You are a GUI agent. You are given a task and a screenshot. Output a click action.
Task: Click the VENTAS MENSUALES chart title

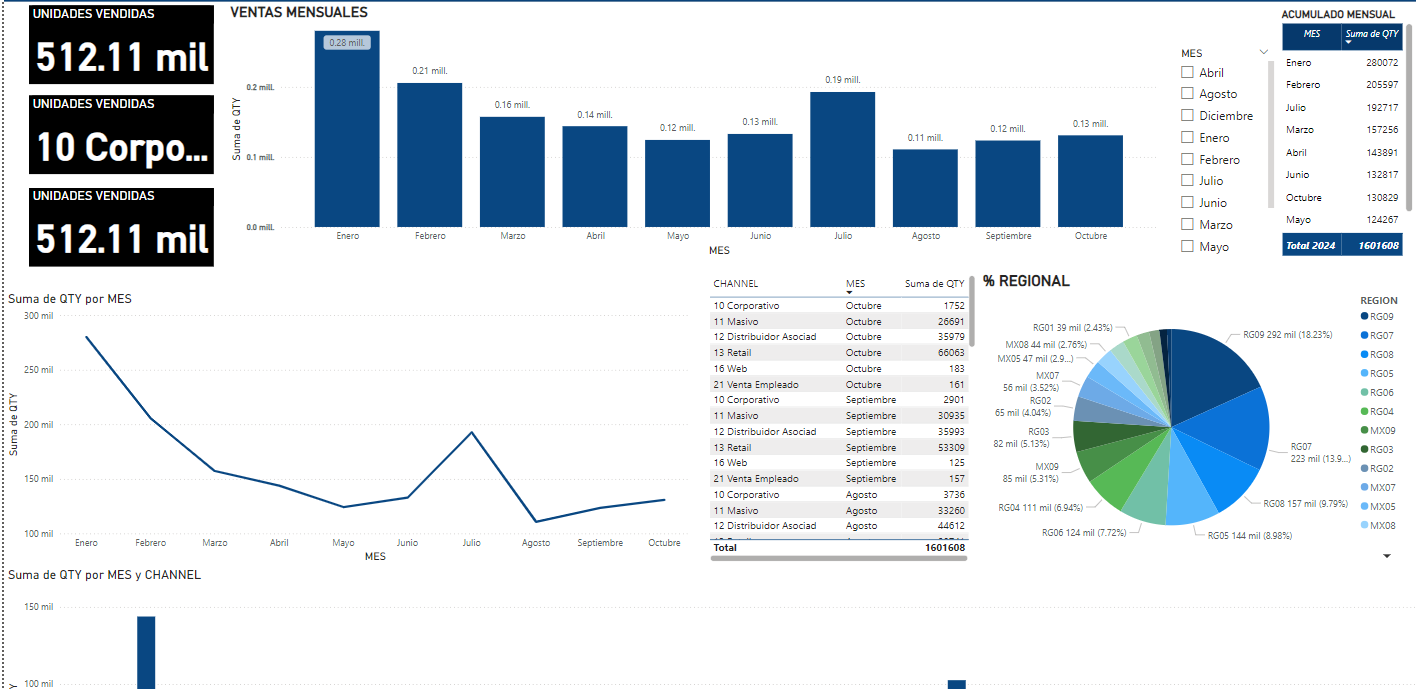299,13
